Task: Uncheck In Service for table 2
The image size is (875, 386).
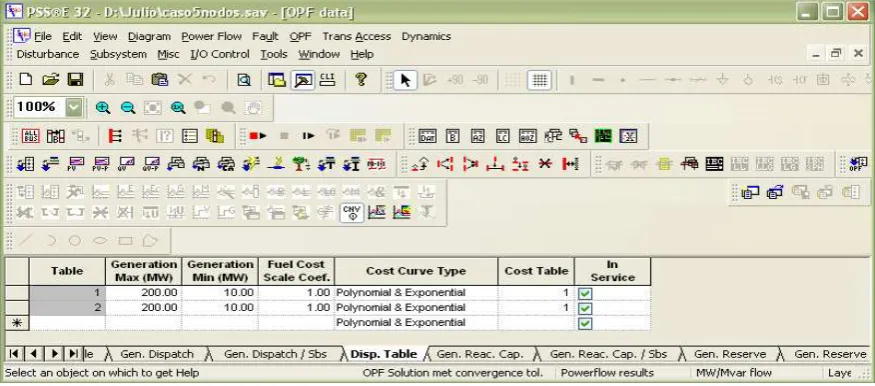Action: tap(585, 308)
